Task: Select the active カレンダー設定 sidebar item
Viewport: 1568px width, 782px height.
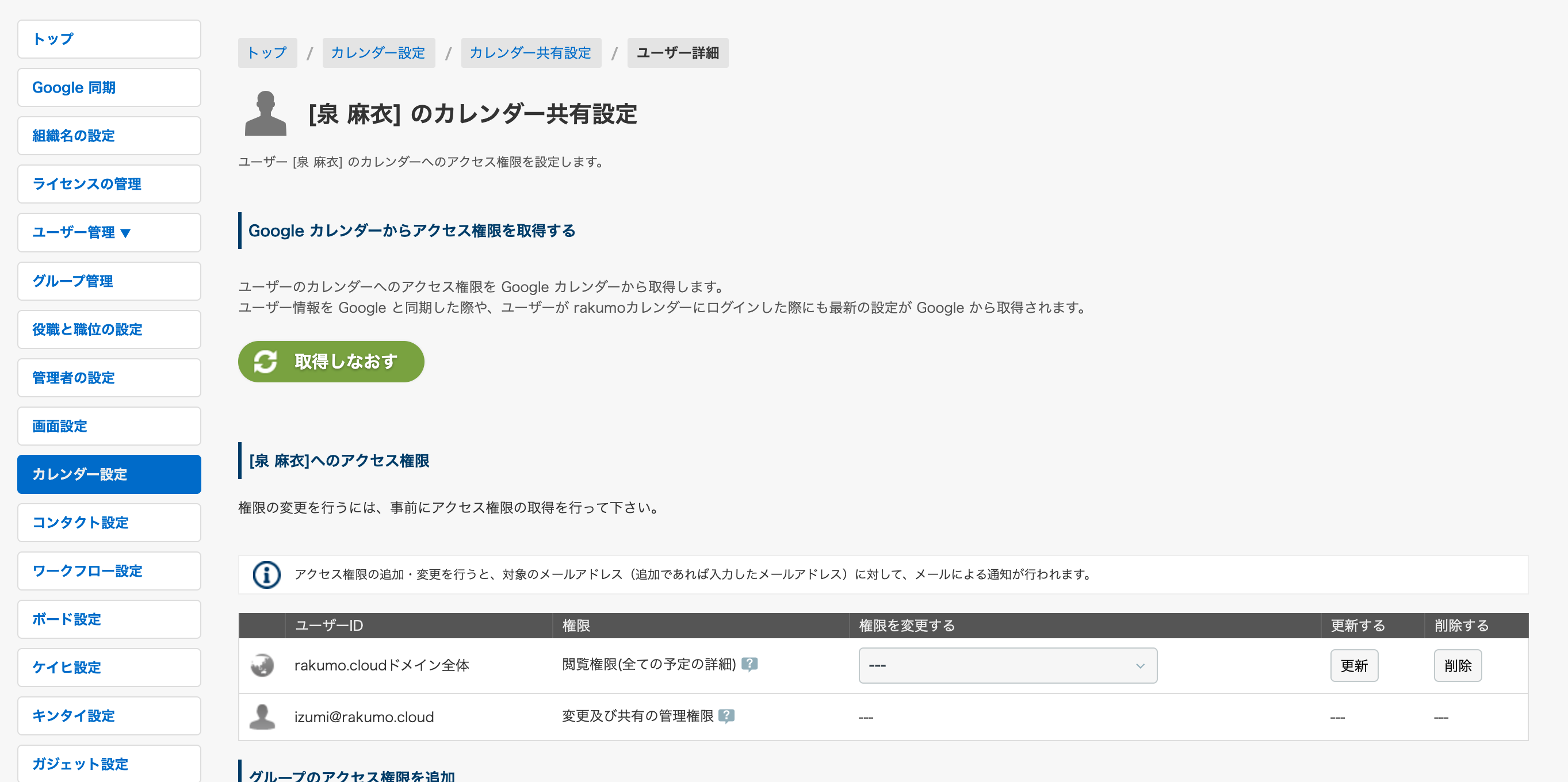Action: pyautogui.click(x=109, y=474)
